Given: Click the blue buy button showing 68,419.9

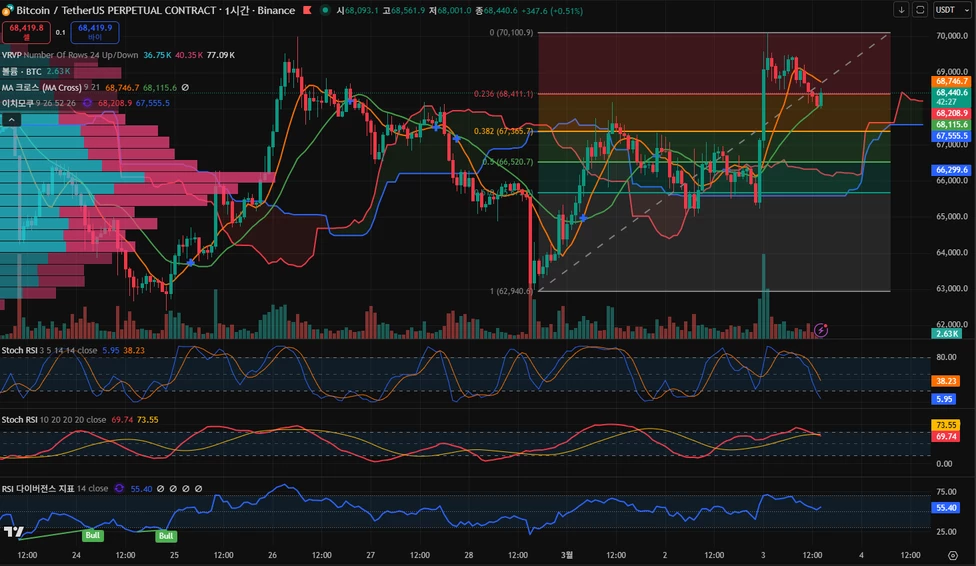Looking at the screenshot, I should coord(95,32).
